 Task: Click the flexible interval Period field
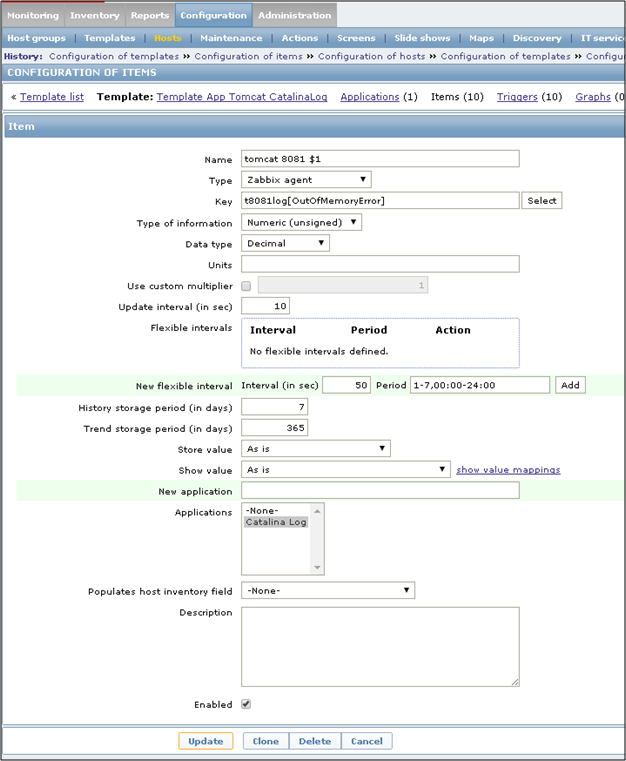coord(480,385)
